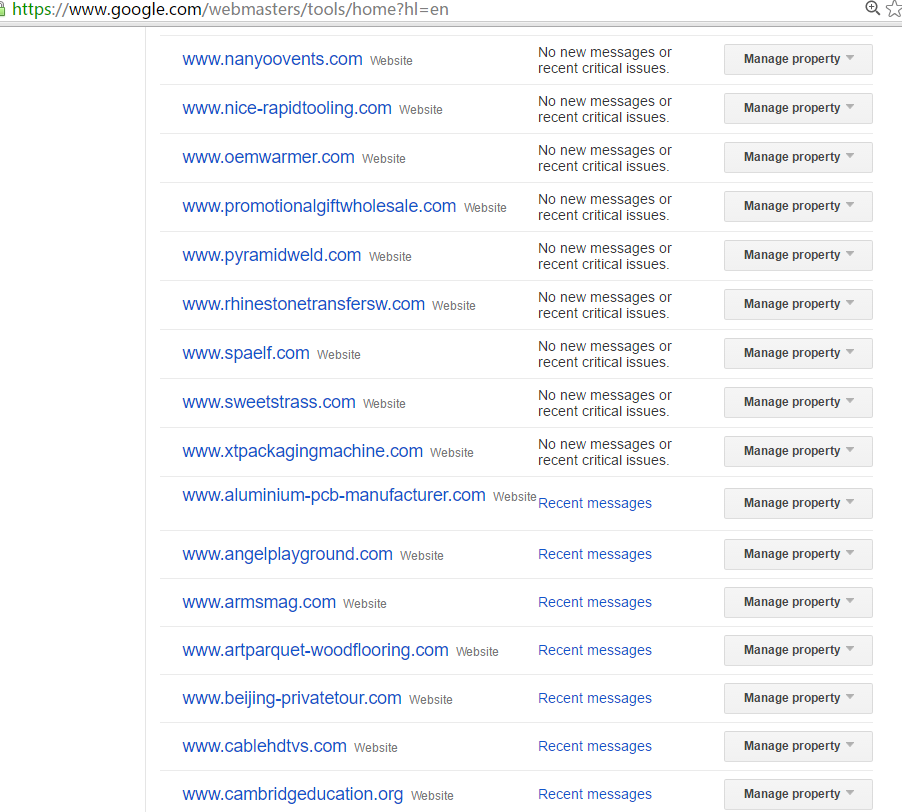Open www.xtpackagingmachine.com link

click(x=302, y=451)
